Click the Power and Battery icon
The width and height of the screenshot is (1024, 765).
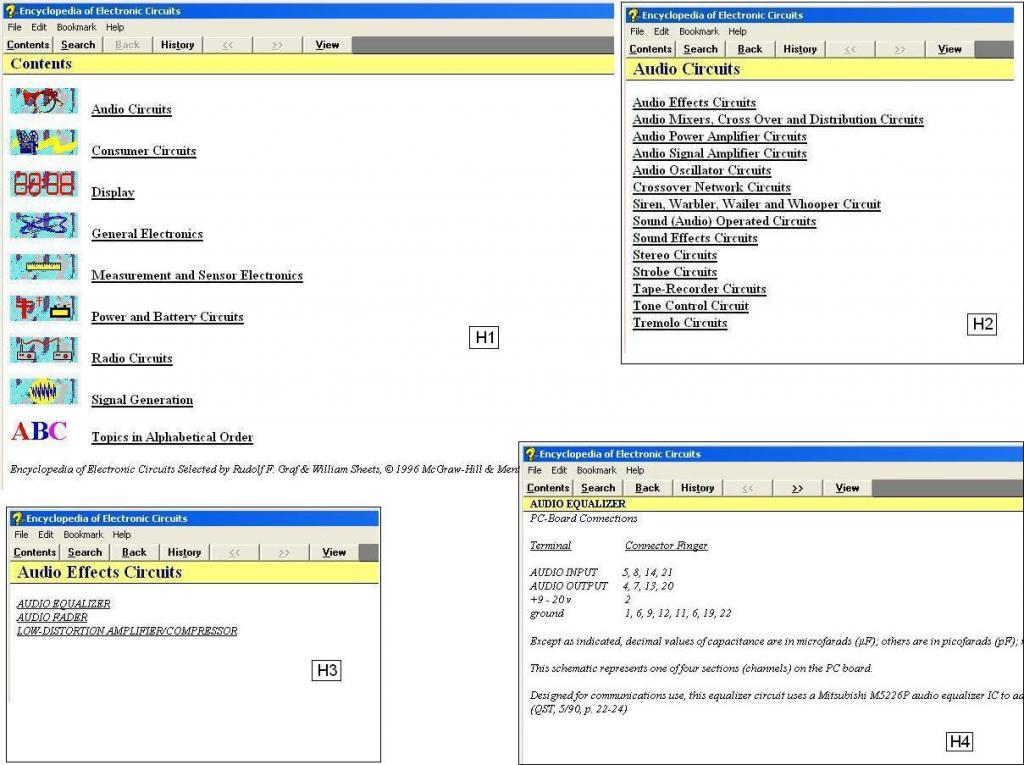tap(44, 308)
